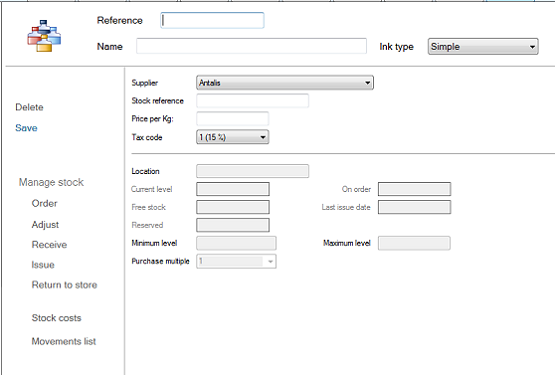Click the On order field

[x=414, y=189]
